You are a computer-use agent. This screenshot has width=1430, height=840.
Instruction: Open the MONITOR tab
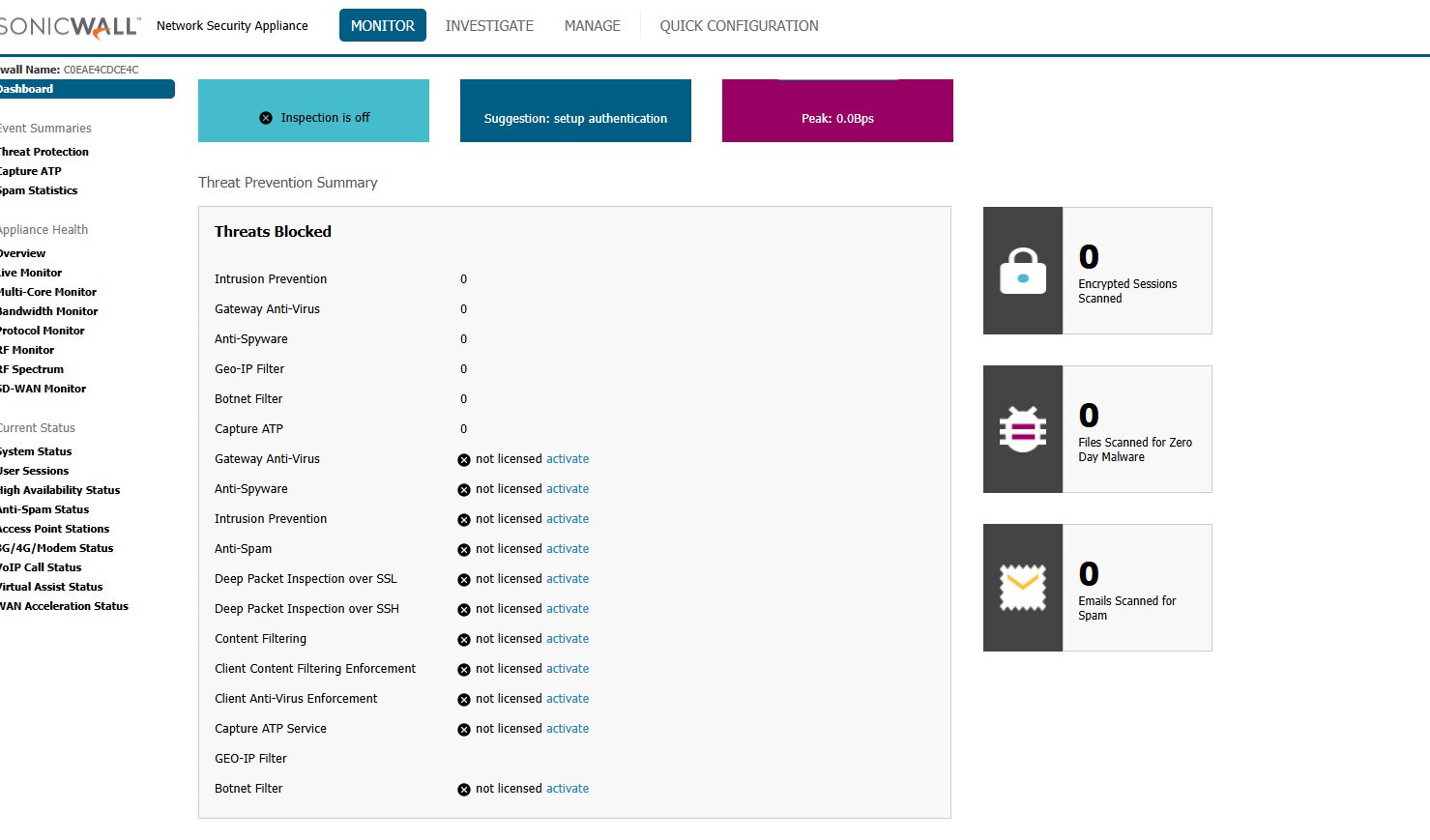383,26
